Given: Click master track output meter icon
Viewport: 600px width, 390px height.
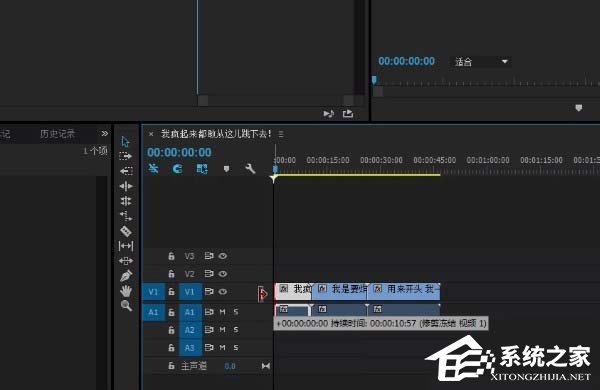Looking at the screenshot, I should pyautogui.click(x=266, y=366).
